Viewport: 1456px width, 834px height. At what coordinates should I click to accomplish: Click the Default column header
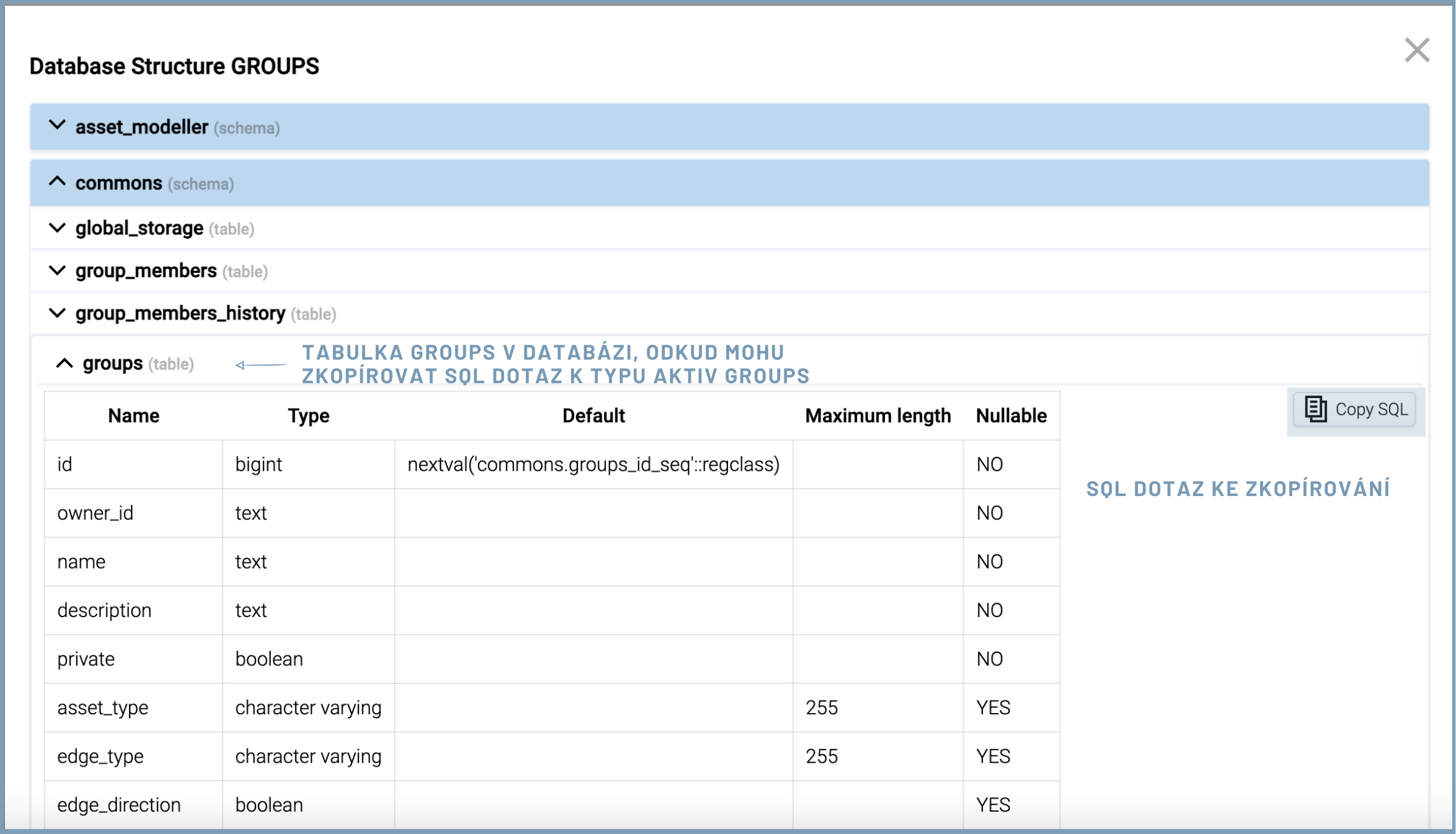click(x=593, y=415)
